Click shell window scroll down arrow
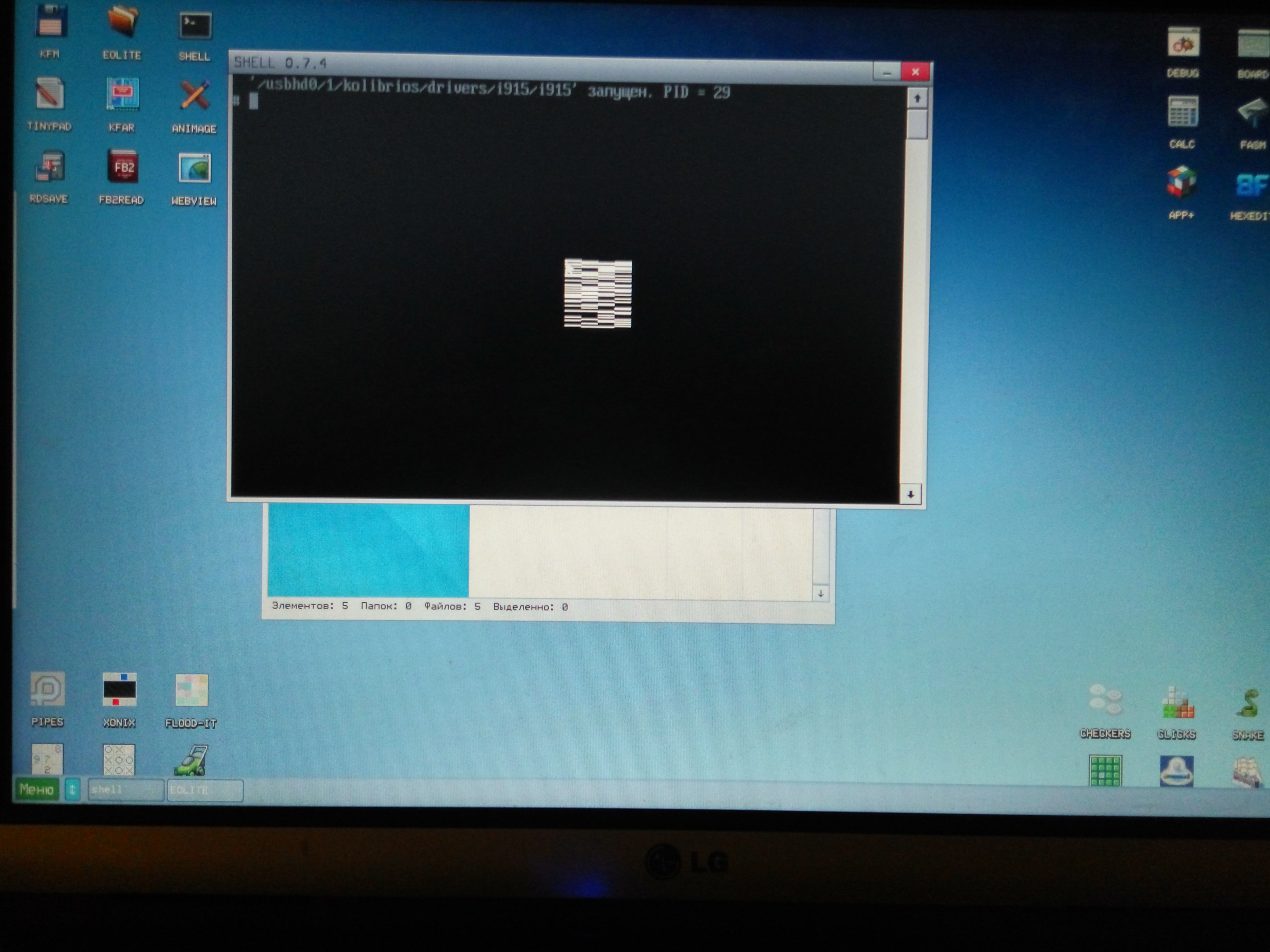 911,494
